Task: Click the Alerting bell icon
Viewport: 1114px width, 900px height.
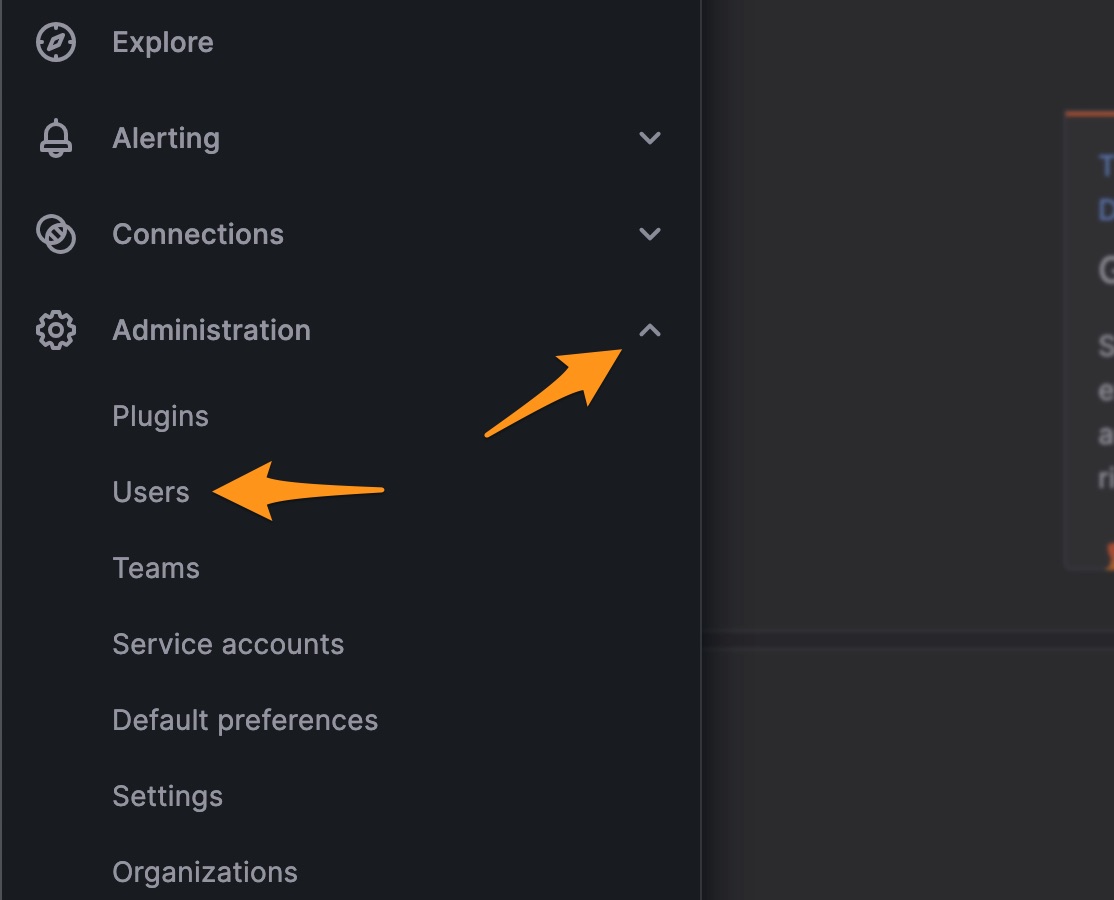Action: point(56,138)
